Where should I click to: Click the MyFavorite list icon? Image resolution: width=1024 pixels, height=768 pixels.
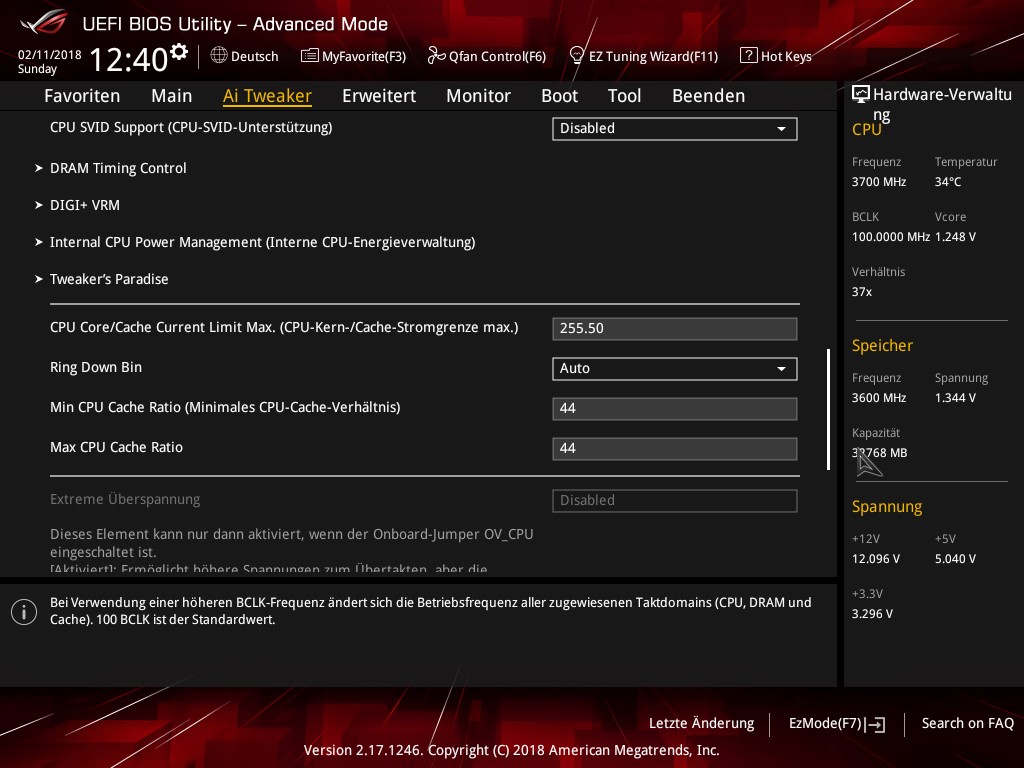click(310, 56)
